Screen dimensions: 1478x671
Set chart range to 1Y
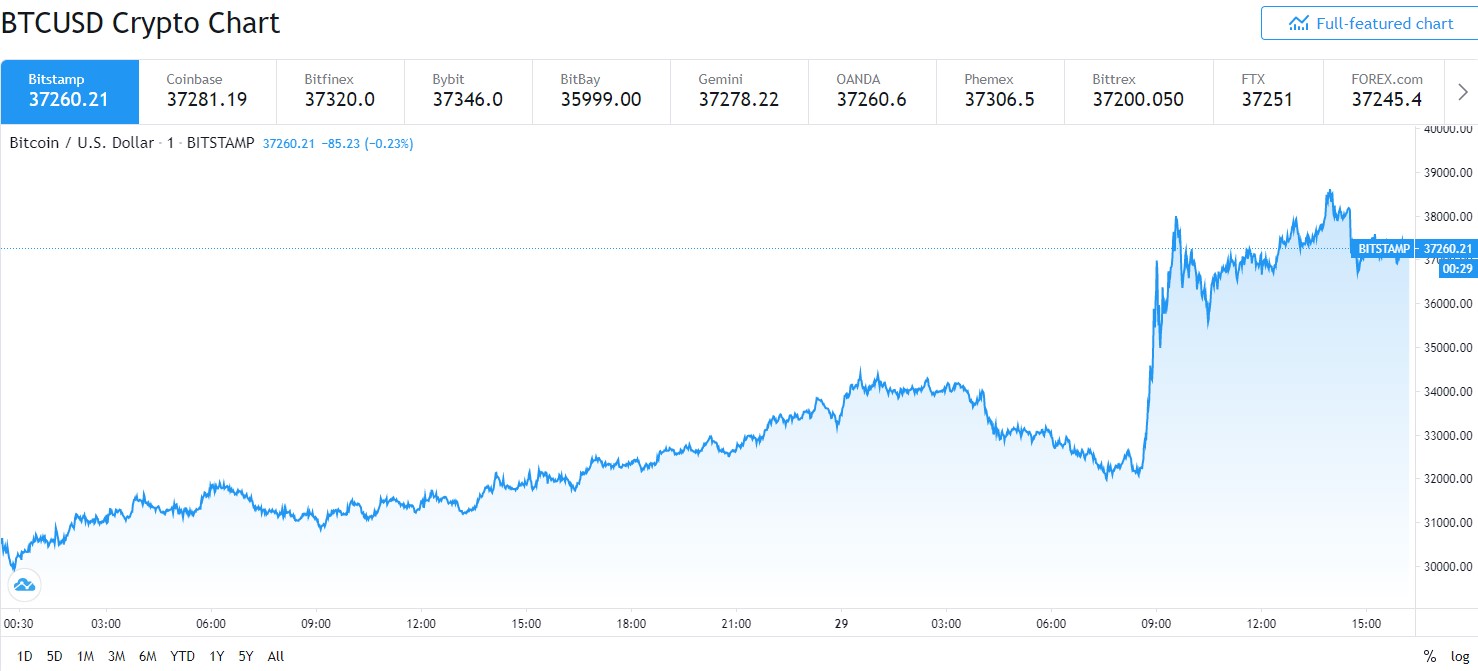[216, 656]
